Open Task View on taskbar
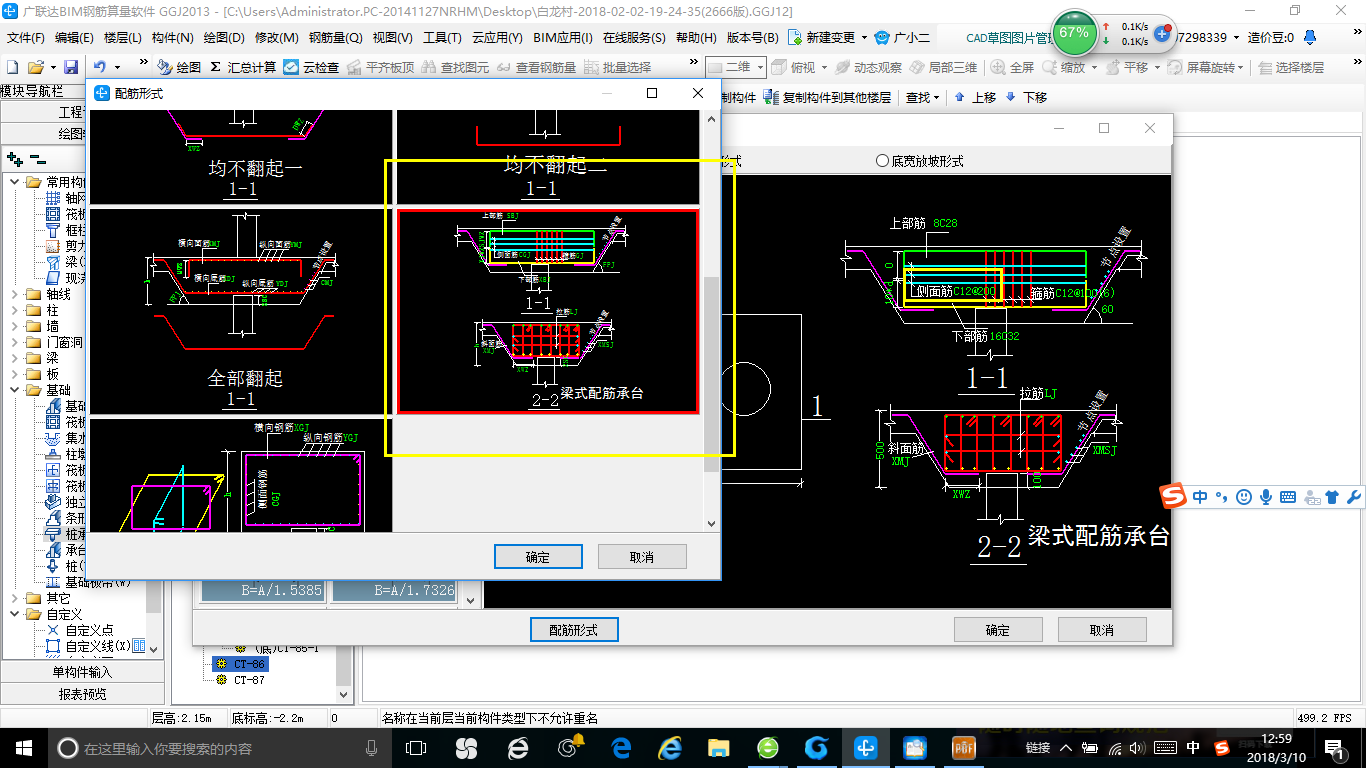Image resolution: width=1366 pixels, height=768 pixels. click(416, 748)
